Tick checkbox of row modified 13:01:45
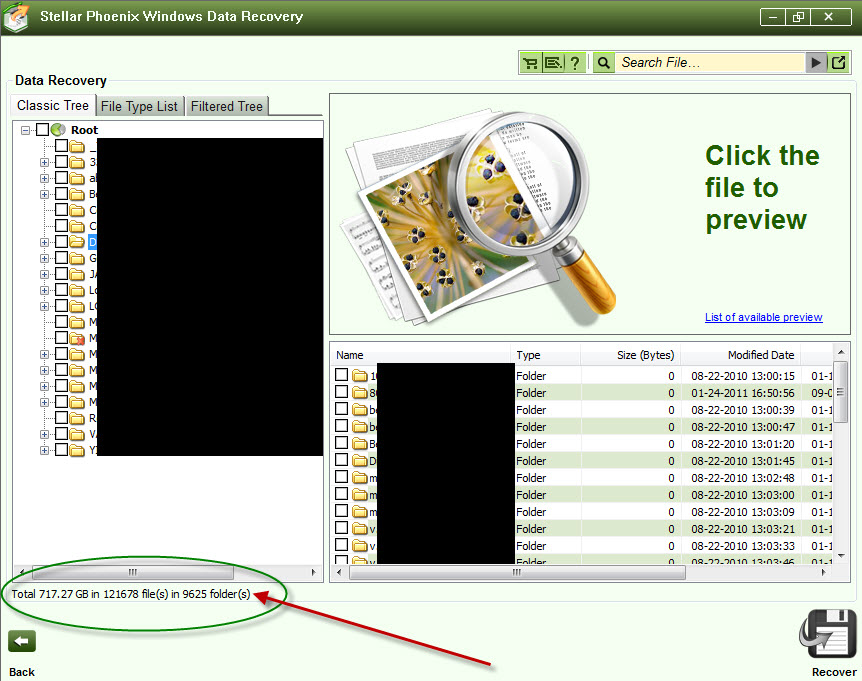The height and width of the screenshot is (681, 862). [x=341, y=459]
